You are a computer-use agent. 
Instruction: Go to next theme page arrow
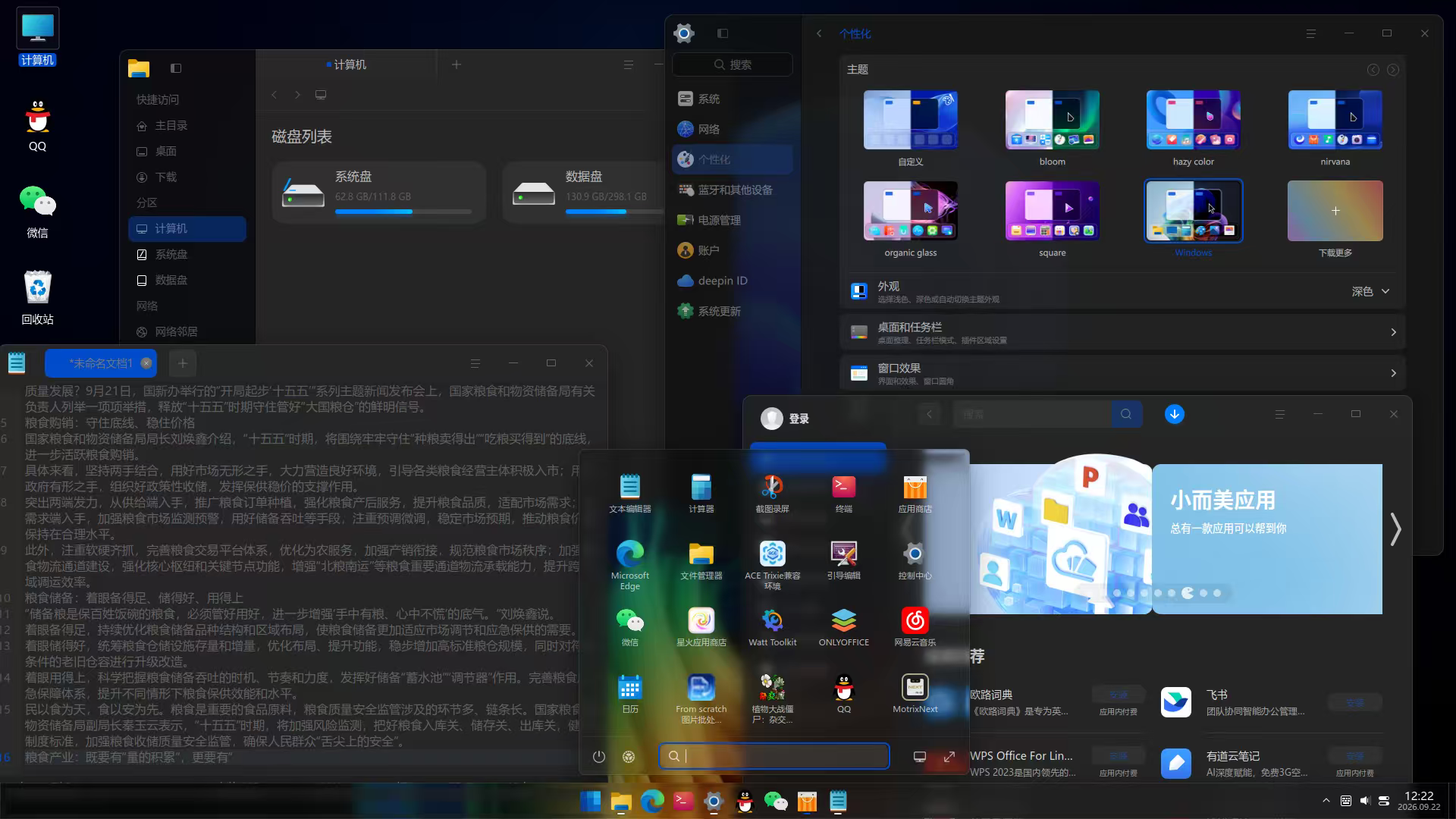[x=1393, y=70]
